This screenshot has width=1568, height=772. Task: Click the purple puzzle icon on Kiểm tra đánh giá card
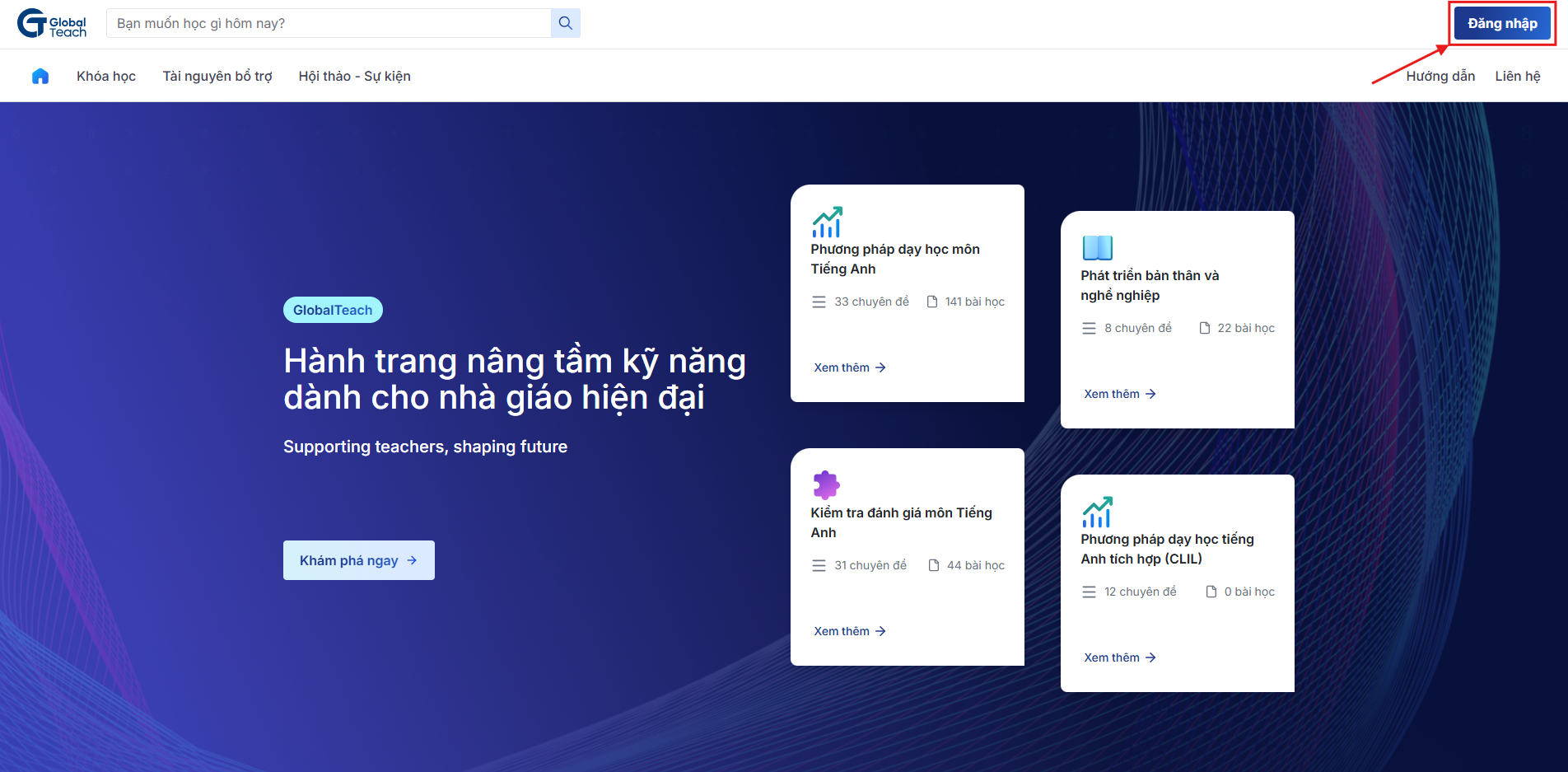click(x=827, y=484)
